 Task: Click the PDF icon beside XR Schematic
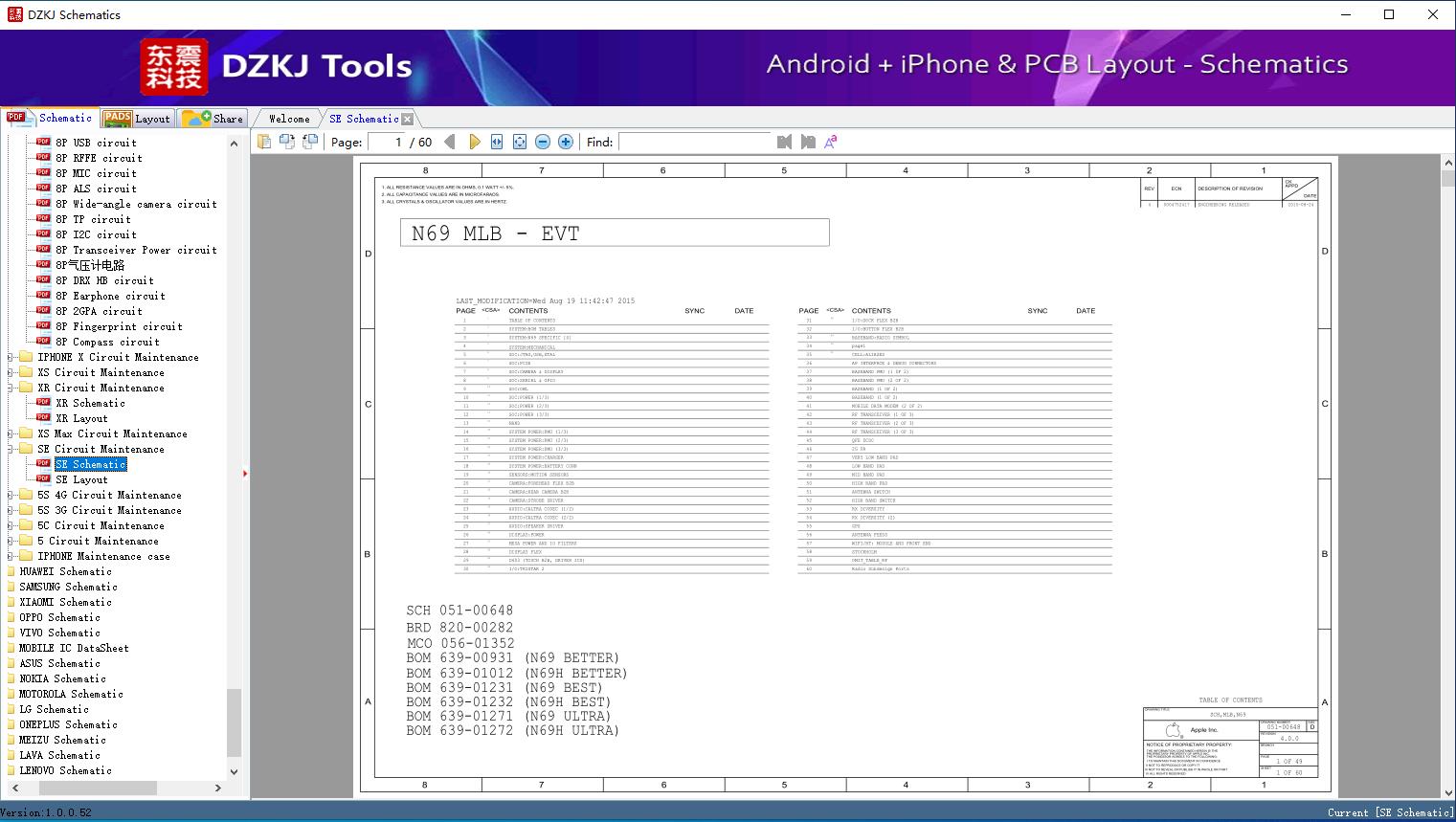click(43, 403)
